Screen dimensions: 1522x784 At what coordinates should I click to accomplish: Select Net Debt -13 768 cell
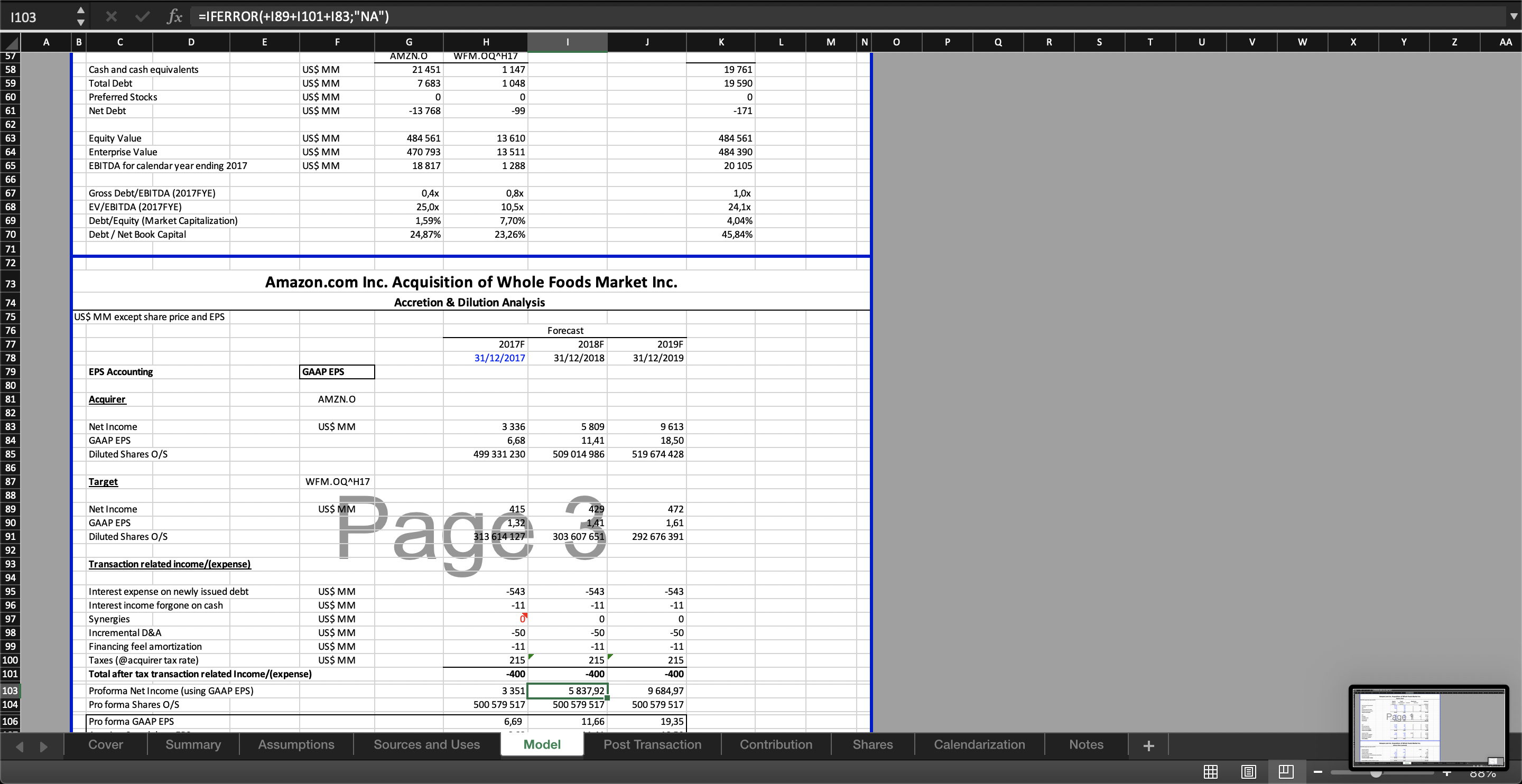(409, 111)
